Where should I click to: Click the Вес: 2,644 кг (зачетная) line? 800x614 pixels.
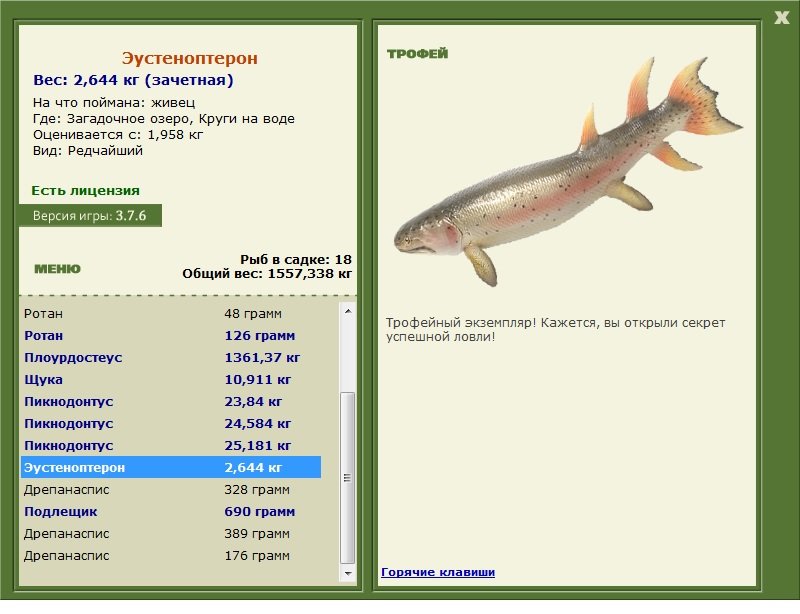(133, 80)
